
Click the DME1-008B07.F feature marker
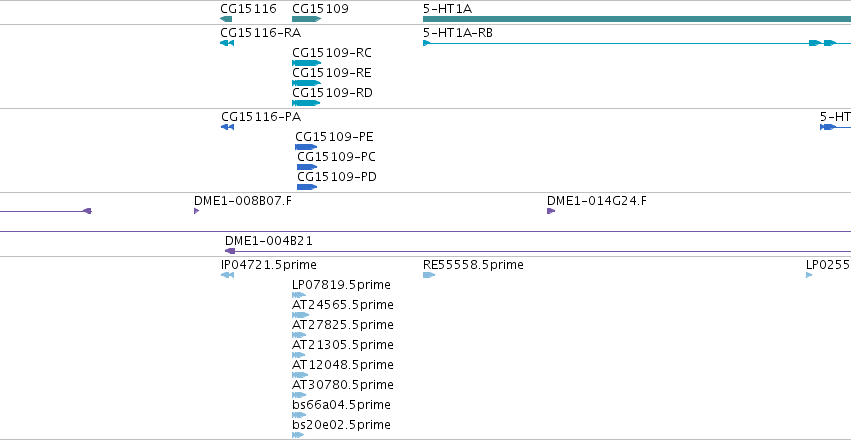coord(196,211)
